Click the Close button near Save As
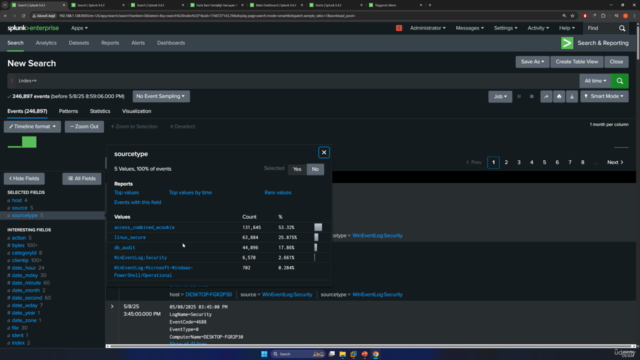The image size is (640, 360). pyautogui.click(x=616, y=62)
